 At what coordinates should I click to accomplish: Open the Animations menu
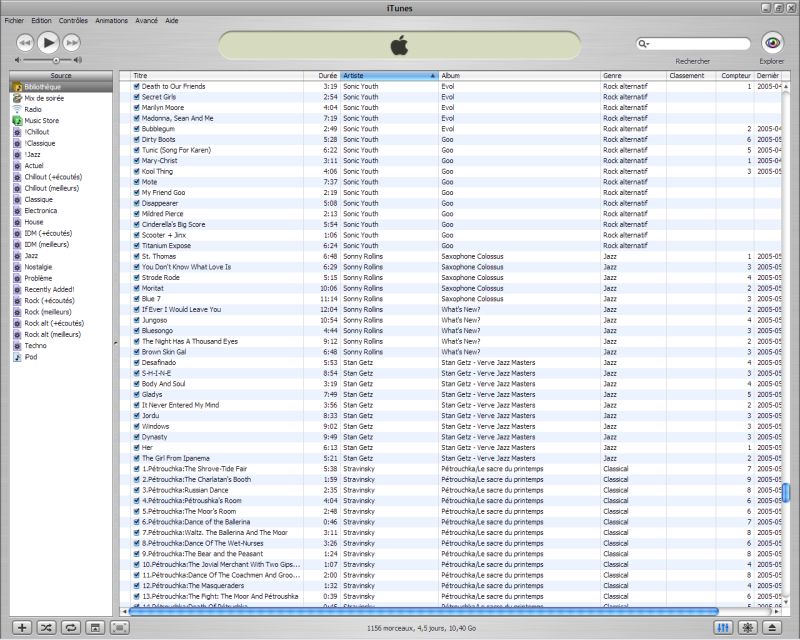[111, 20]
